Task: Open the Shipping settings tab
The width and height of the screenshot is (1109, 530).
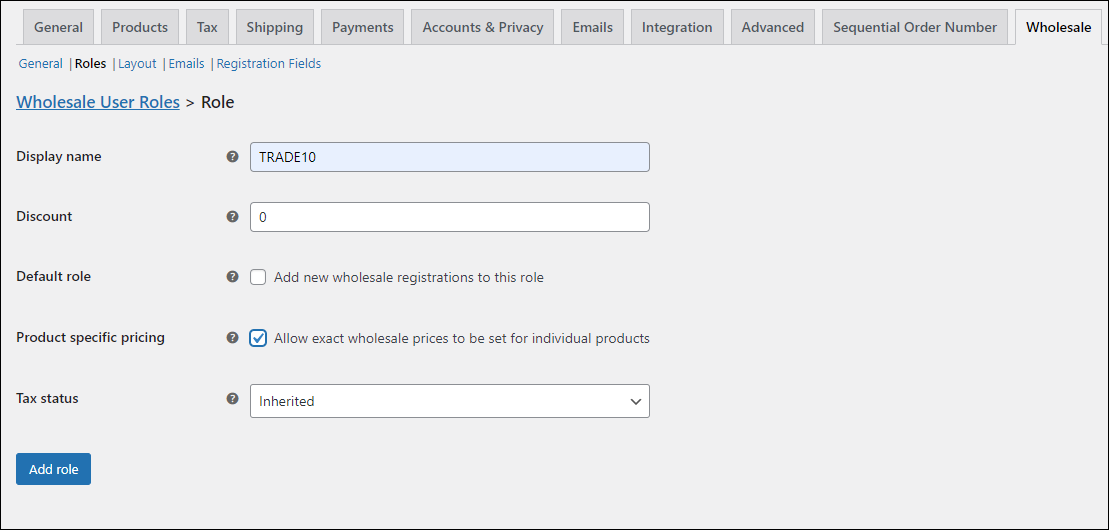Action: click(274, 27)
